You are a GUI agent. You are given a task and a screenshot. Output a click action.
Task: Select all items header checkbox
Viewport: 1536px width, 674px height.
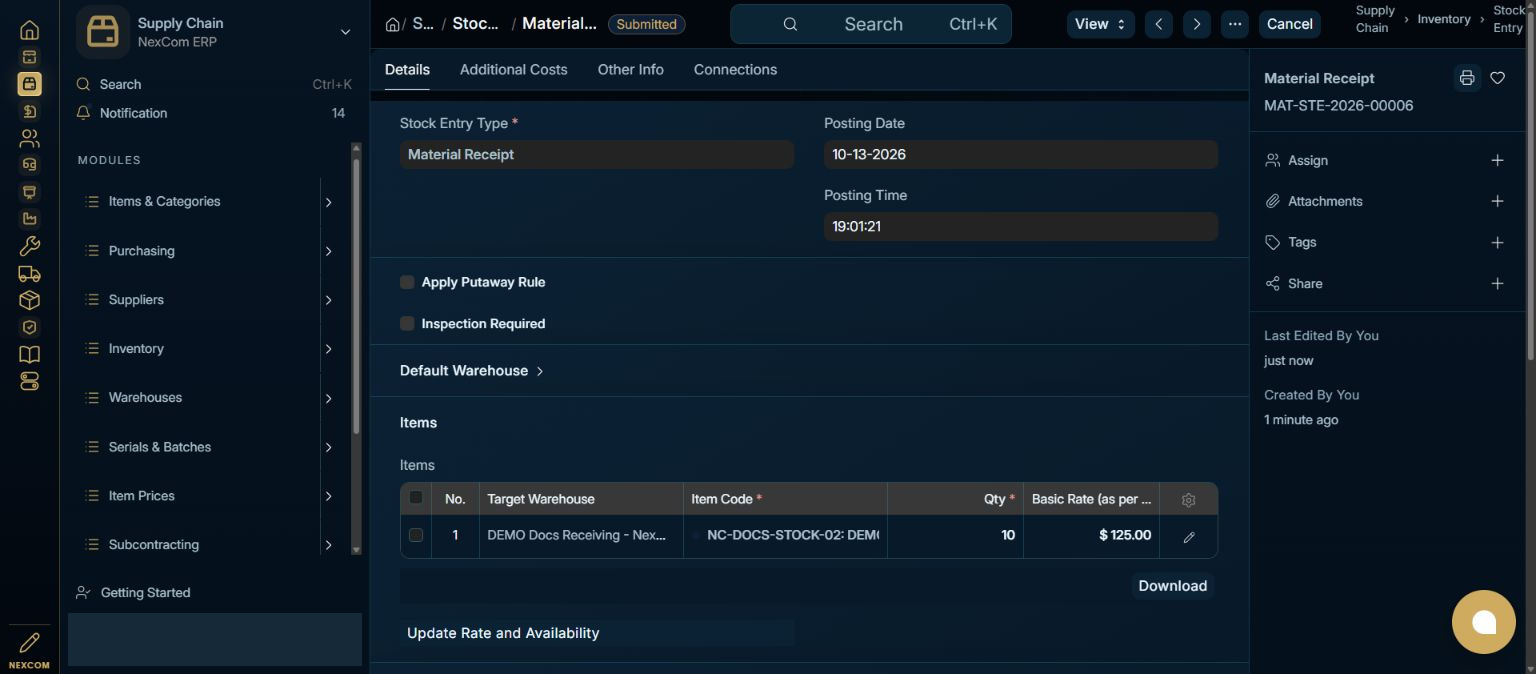[x=416, y=498]
